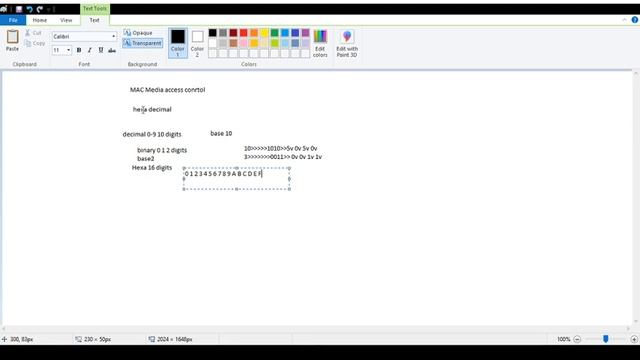Toggle Italic text formatting

point(90,50)
